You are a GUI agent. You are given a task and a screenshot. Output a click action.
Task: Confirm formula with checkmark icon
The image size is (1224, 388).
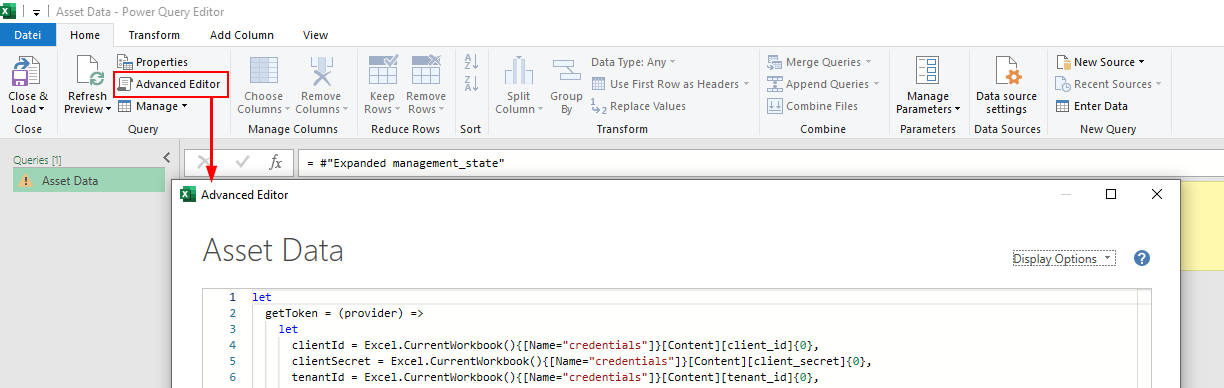tap(242, 162)
